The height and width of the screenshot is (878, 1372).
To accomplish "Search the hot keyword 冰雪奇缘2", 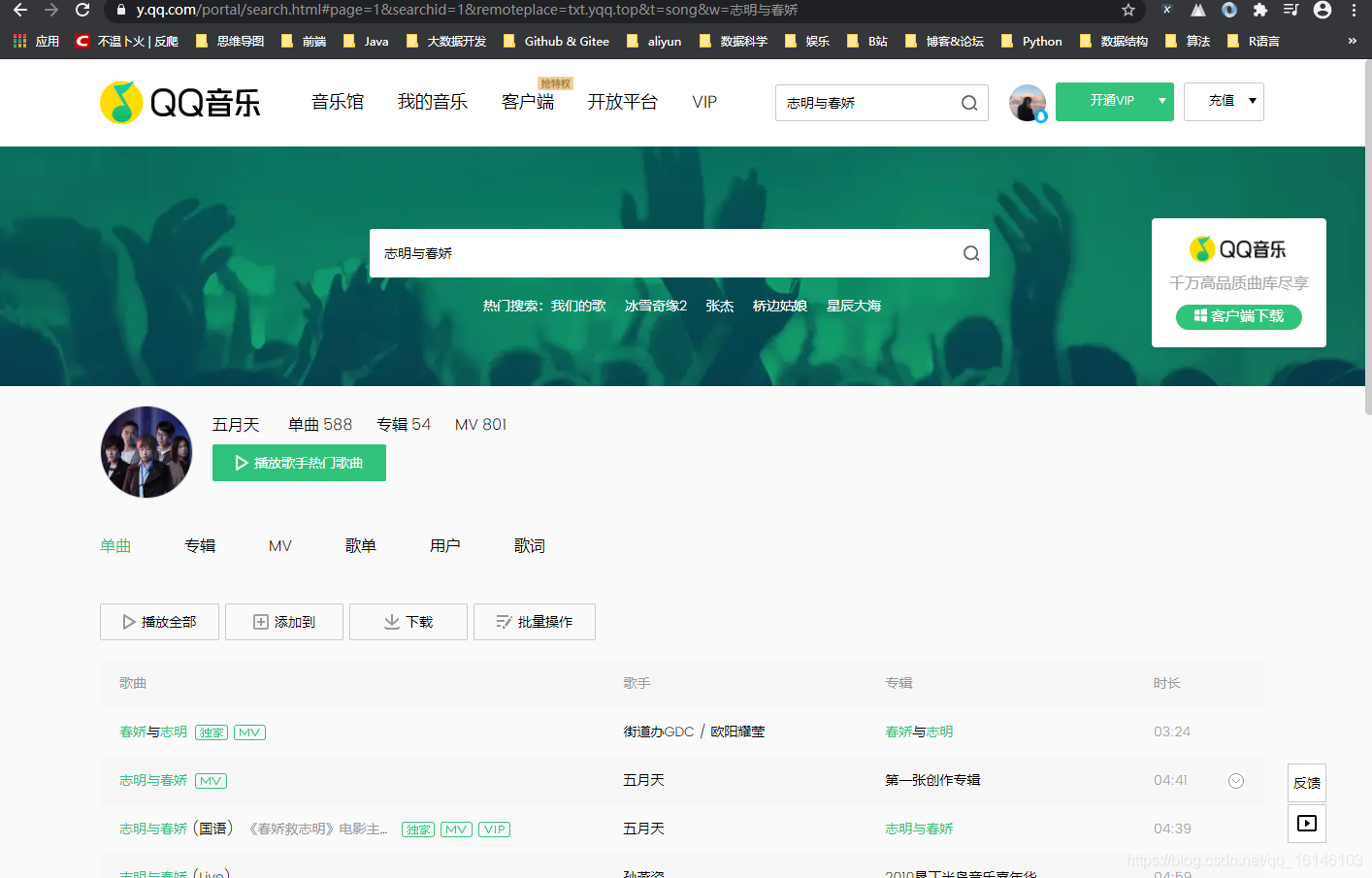I will click(x=656, y=306).
